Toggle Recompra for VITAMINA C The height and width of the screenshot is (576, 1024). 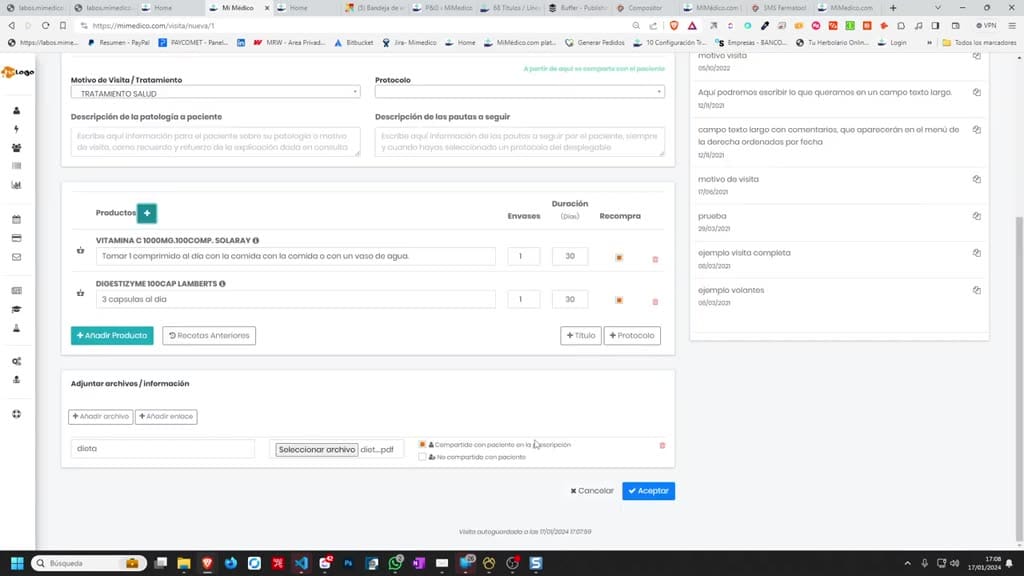619,257
